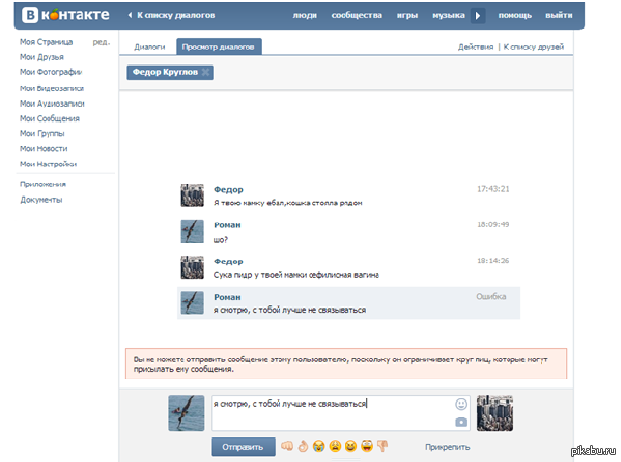Close the Федор Круглов dialog tab
This screenshot has width=621, height=462.
tap(205, 72)
